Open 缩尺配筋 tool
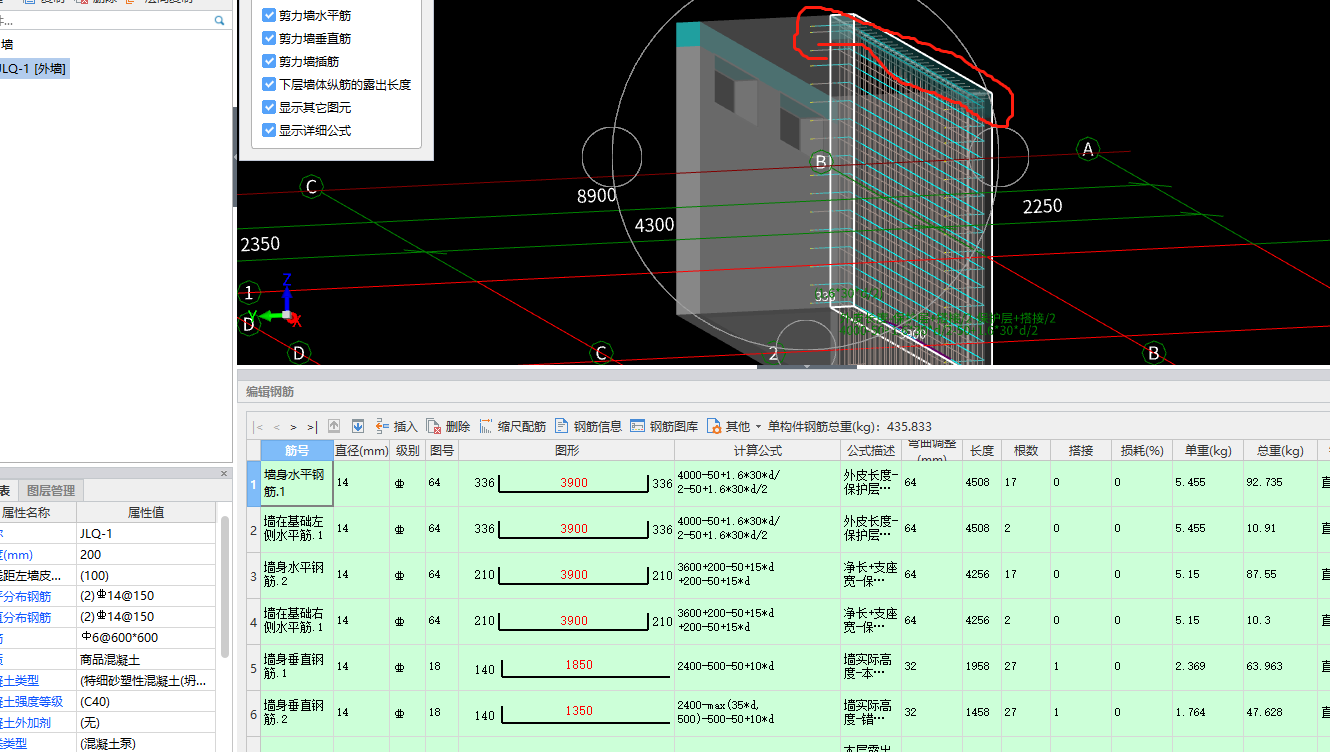Image resolution: width=1330 pixels, height=752 pixels. click(x=512, y=426)
